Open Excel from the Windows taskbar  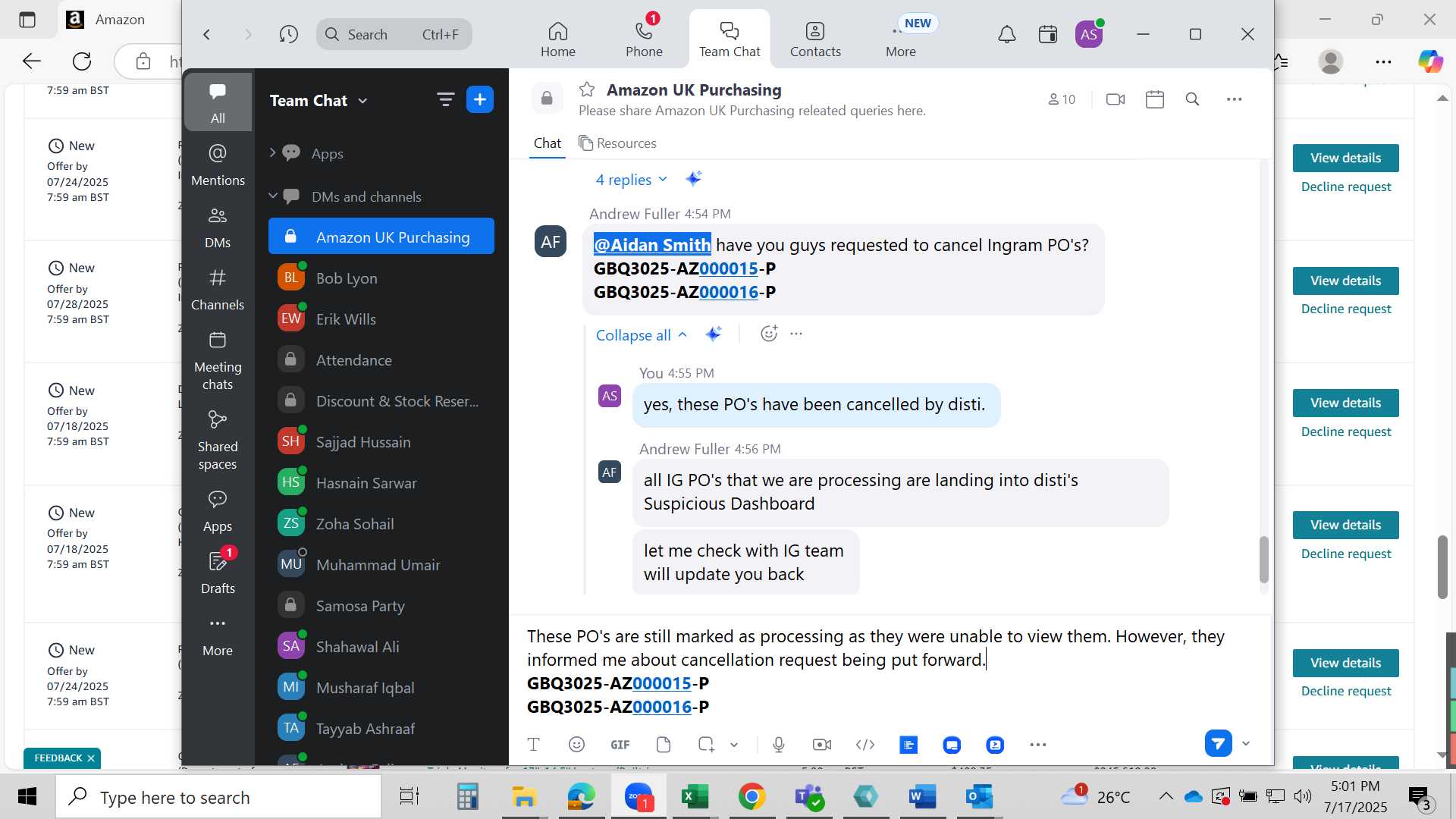click(695, 797)
